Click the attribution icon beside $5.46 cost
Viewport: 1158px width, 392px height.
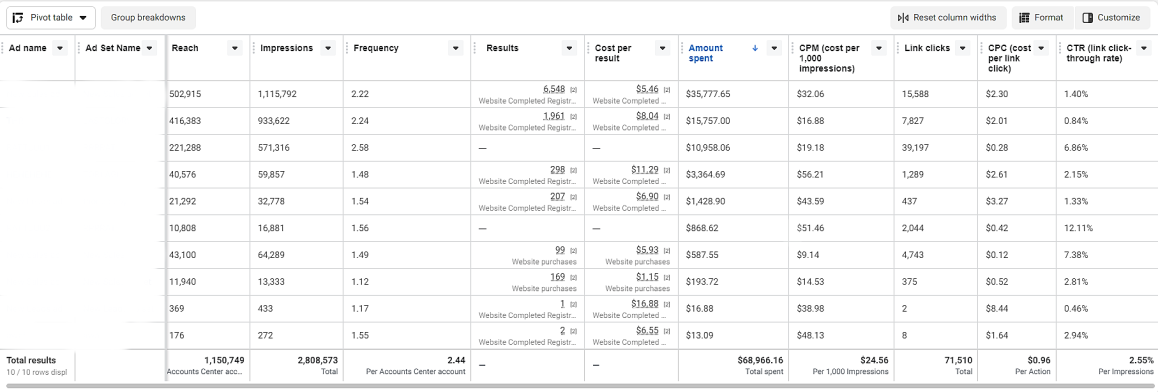666,90
